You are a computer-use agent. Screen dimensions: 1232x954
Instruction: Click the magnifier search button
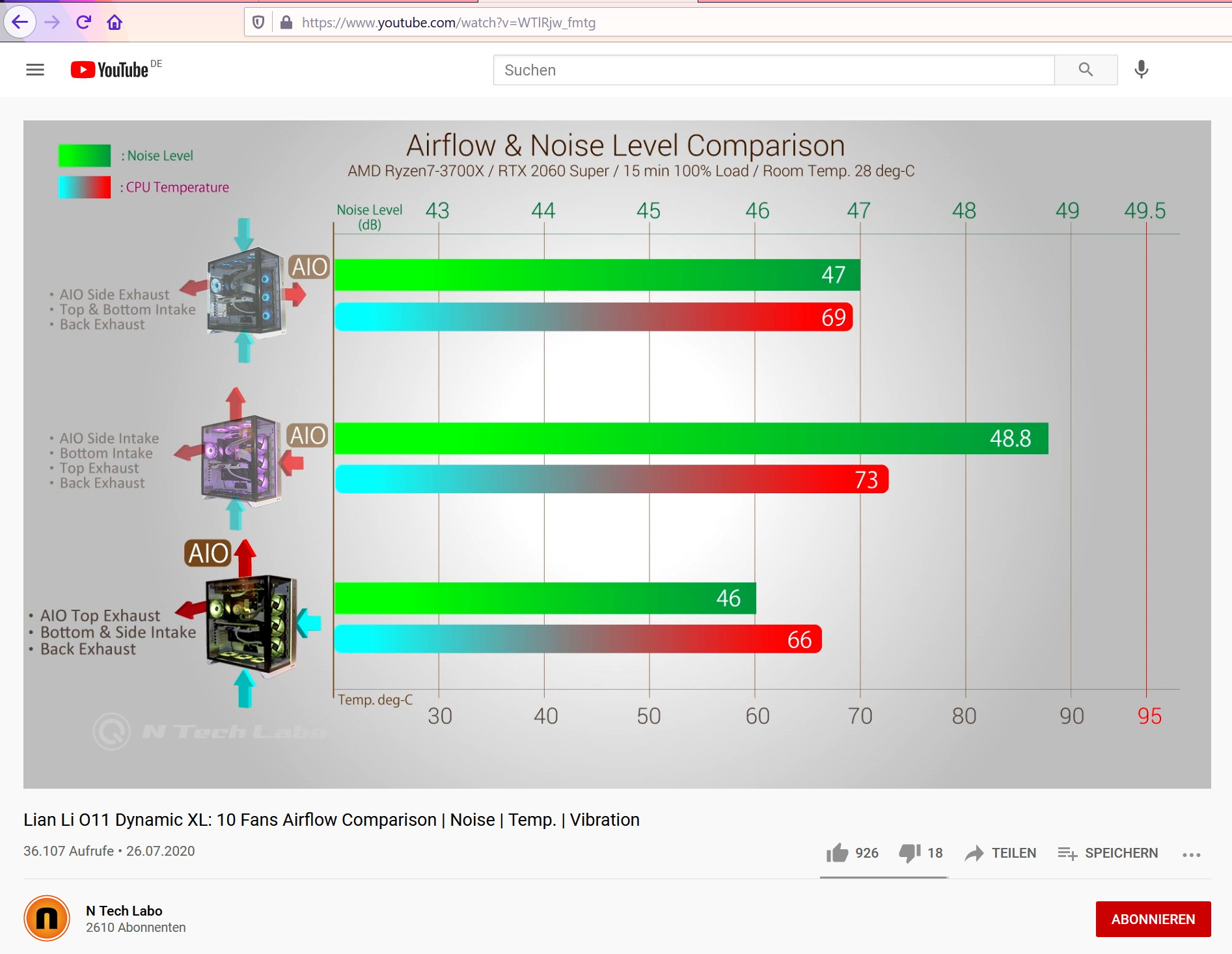[1086, 70]
